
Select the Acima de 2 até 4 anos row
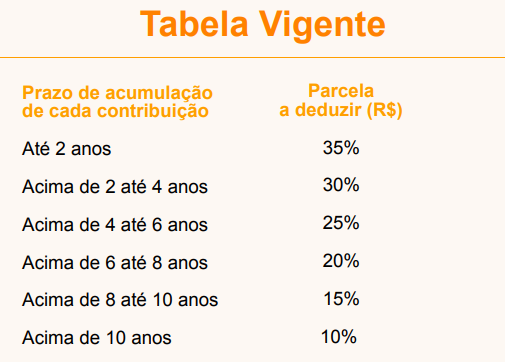(115, 187)
